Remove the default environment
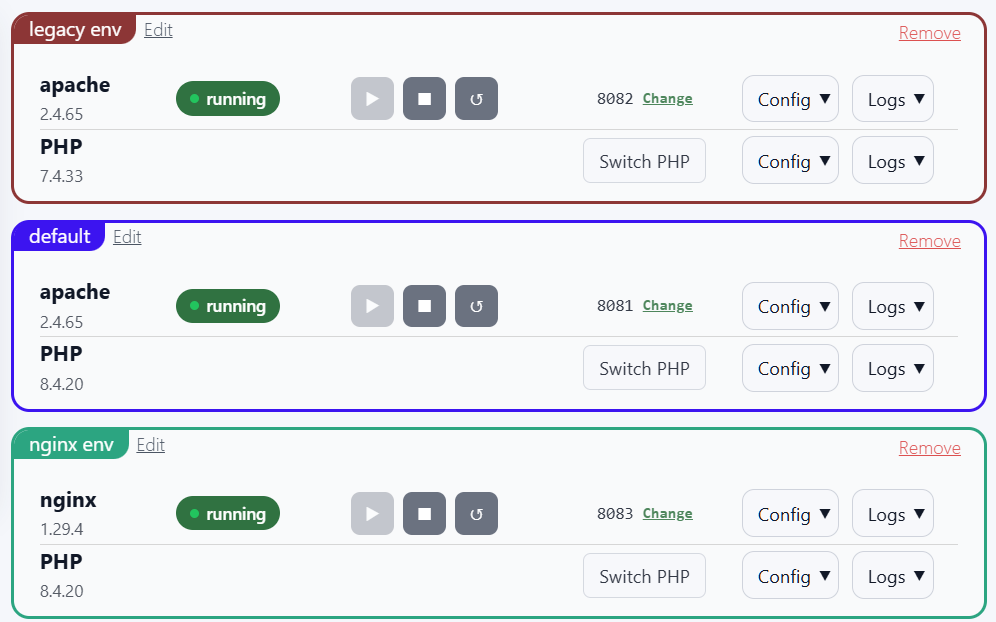The image size is (996, 622). click(929, 241)
